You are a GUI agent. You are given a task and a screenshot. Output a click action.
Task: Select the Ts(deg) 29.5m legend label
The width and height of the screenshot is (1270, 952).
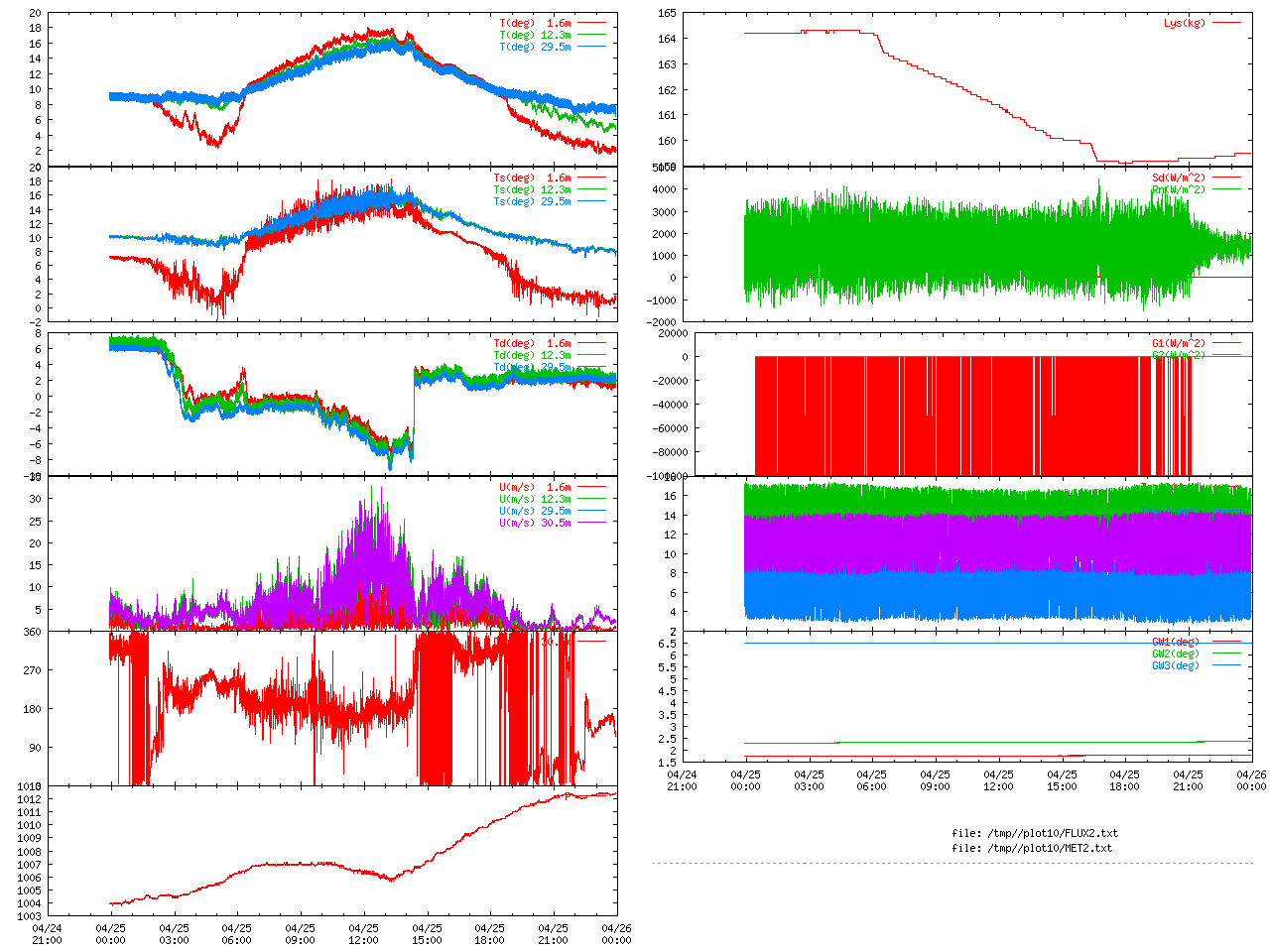point(532,201)
